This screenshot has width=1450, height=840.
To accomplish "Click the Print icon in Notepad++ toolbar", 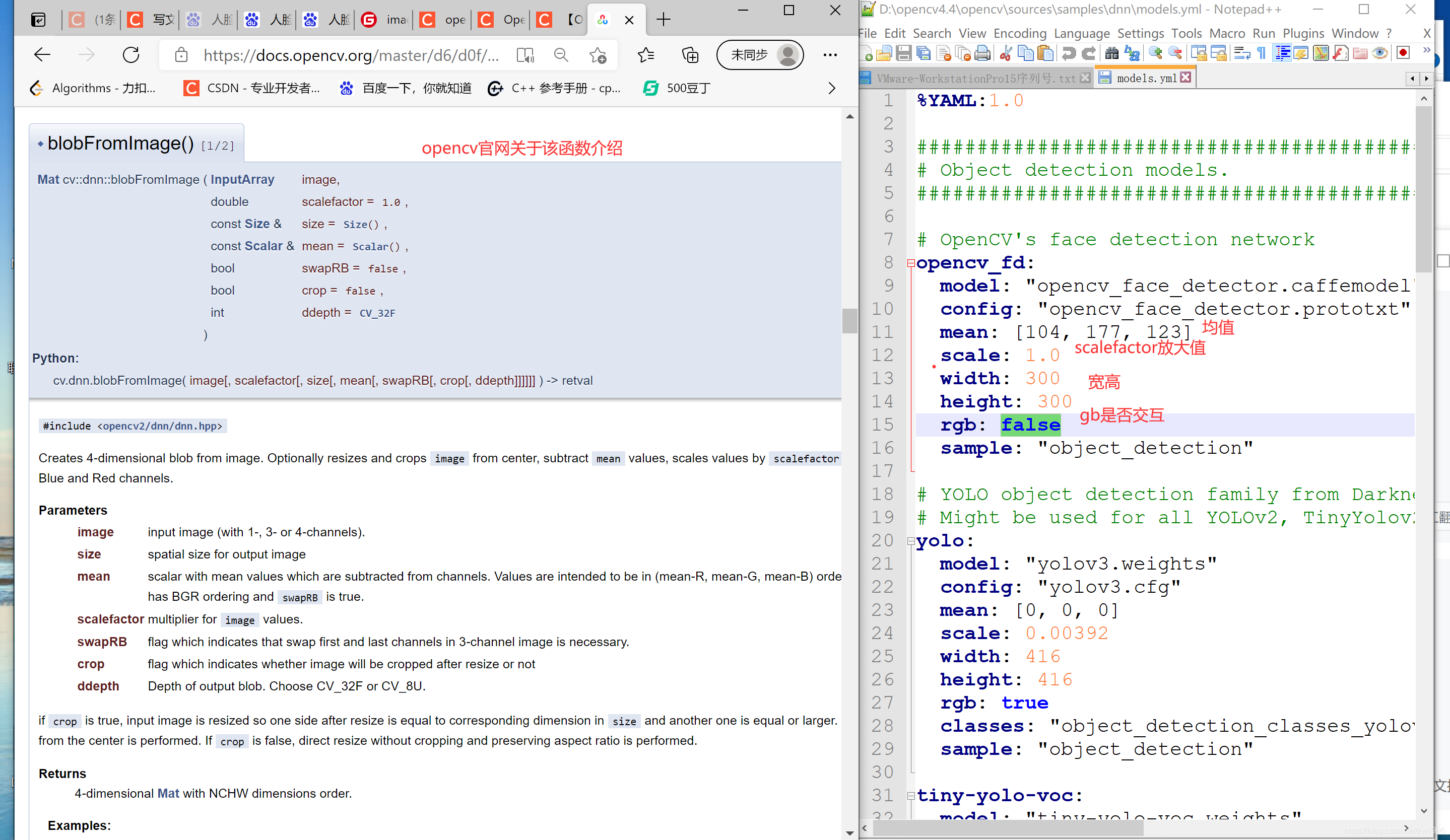I will (983, 53).
